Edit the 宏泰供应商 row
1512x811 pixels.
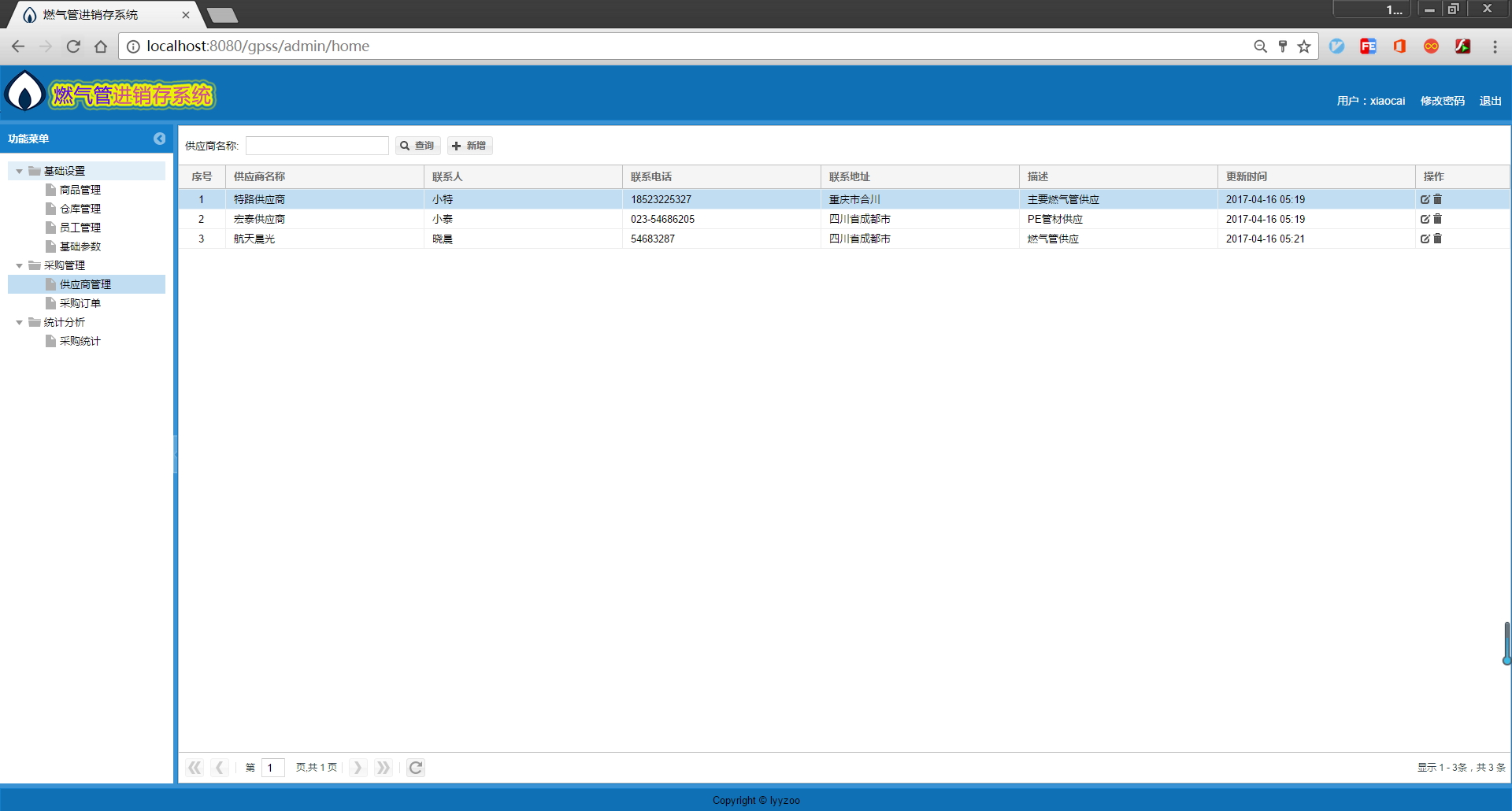pos(1425,219)
